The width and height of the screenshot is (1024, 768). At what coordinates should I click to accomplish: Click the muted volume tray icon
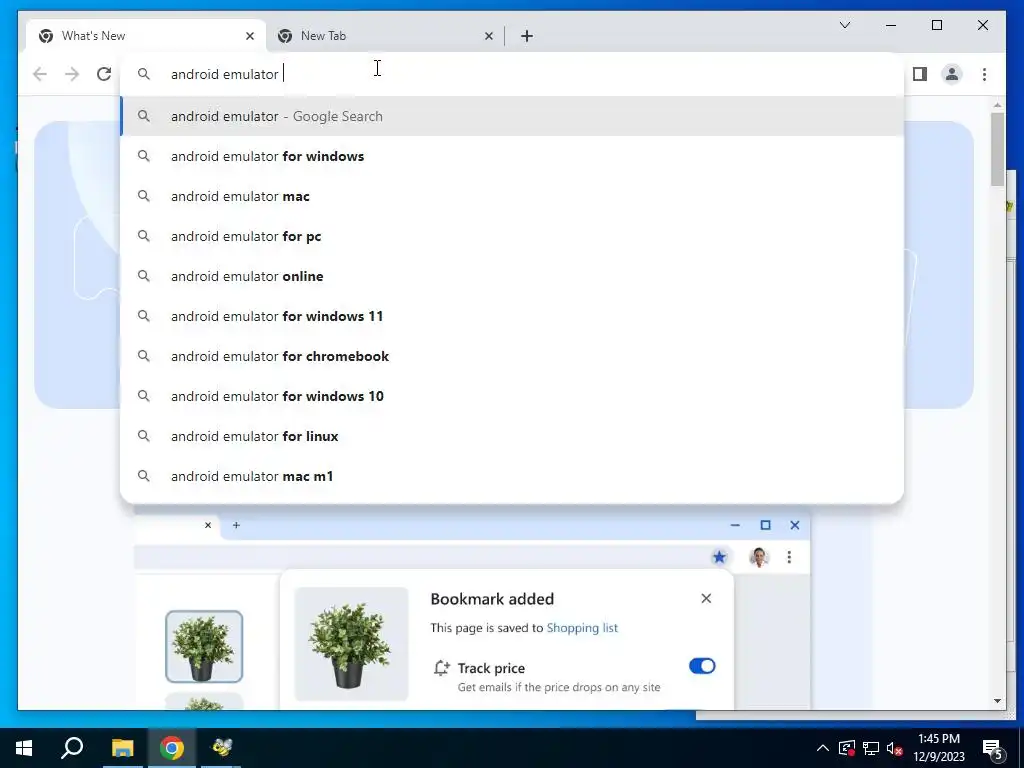pos(894,748)
